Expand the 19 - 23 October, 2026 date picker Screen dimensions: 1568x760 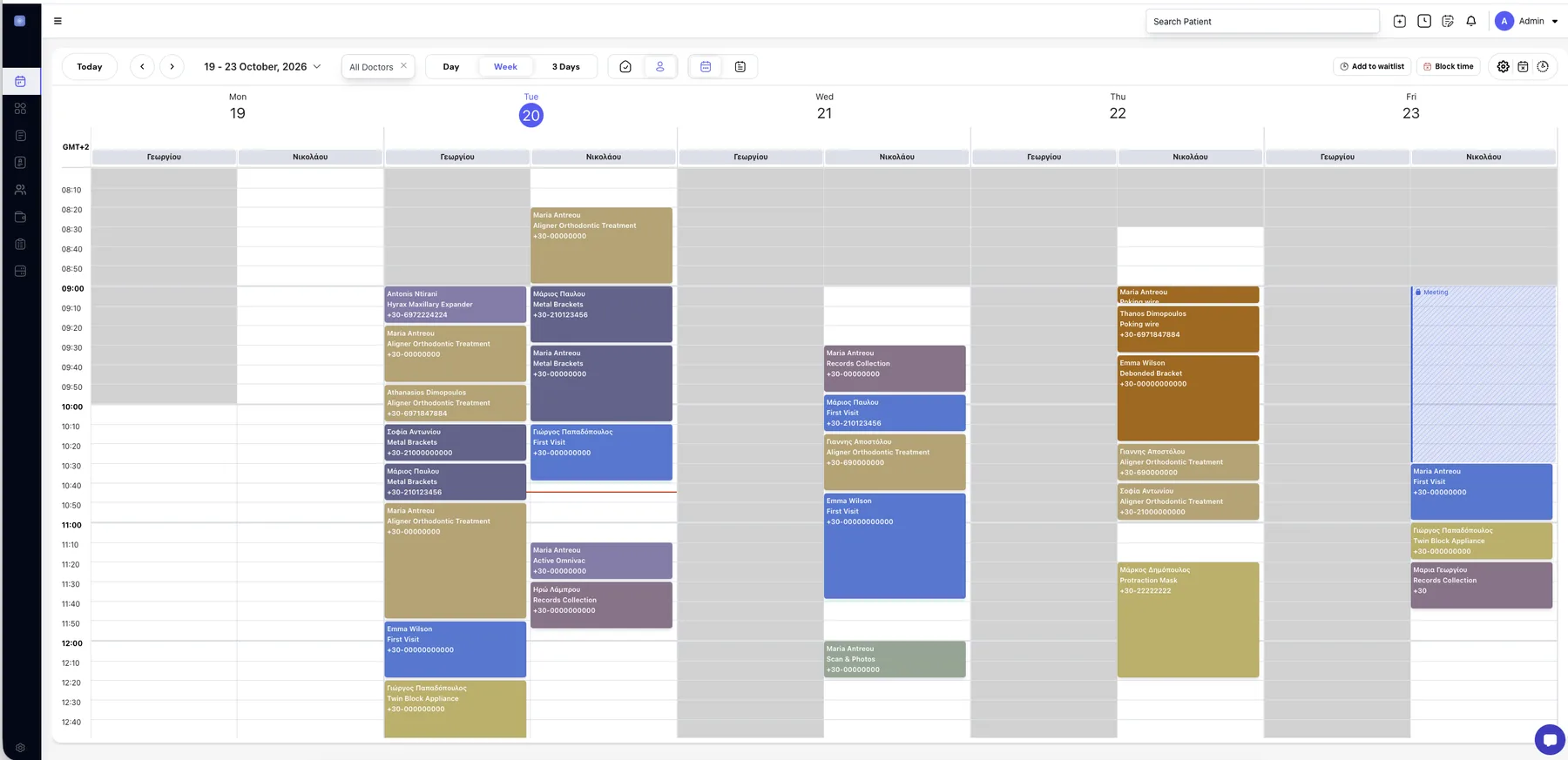pyautogui.click(x=262, y=66)
